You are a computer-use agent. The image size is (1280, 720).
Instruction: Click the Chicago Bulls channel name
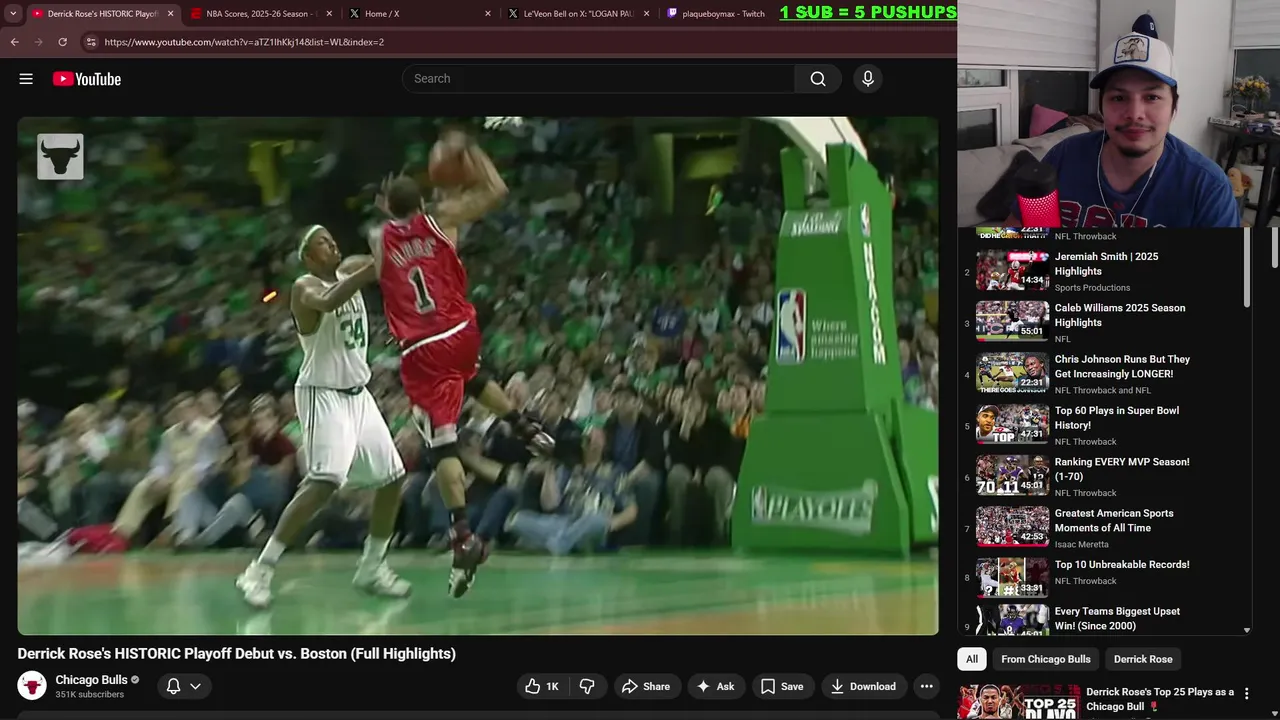(x=91, y=680)
